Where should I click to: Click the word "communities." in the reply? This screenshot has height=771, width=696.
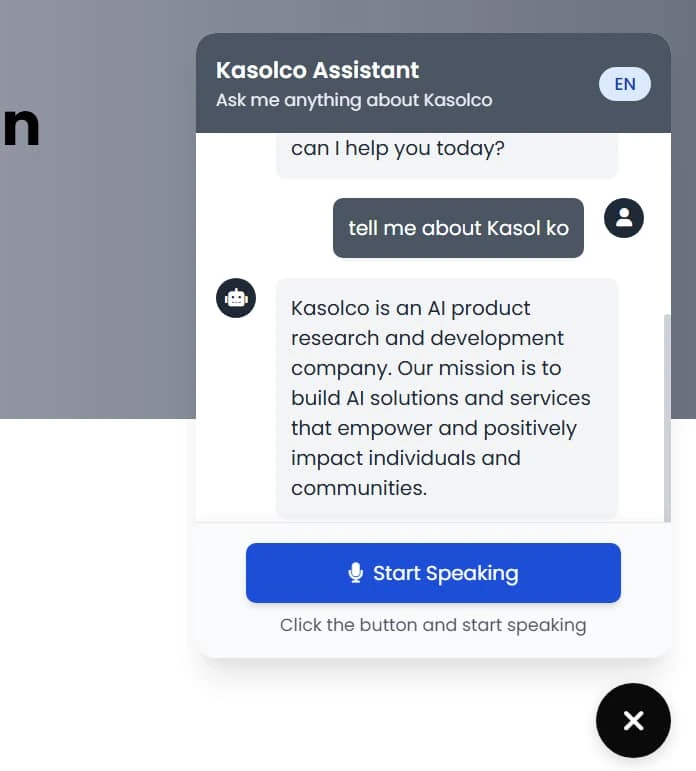(x=359, y=488)
